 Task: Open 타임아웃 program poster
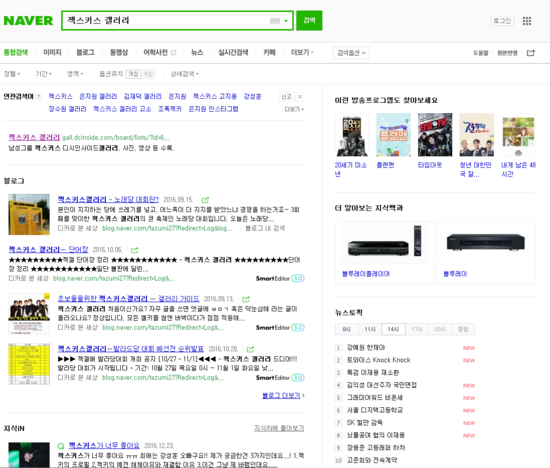[435, 135]
